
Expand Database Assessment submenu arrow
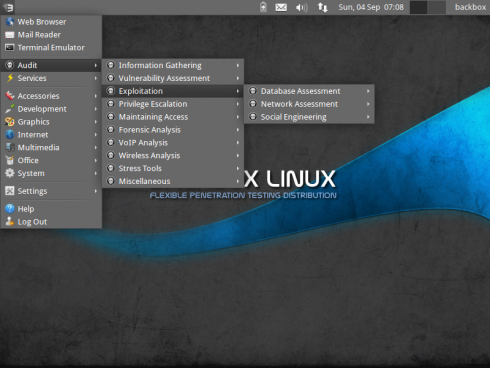point(368,91)
